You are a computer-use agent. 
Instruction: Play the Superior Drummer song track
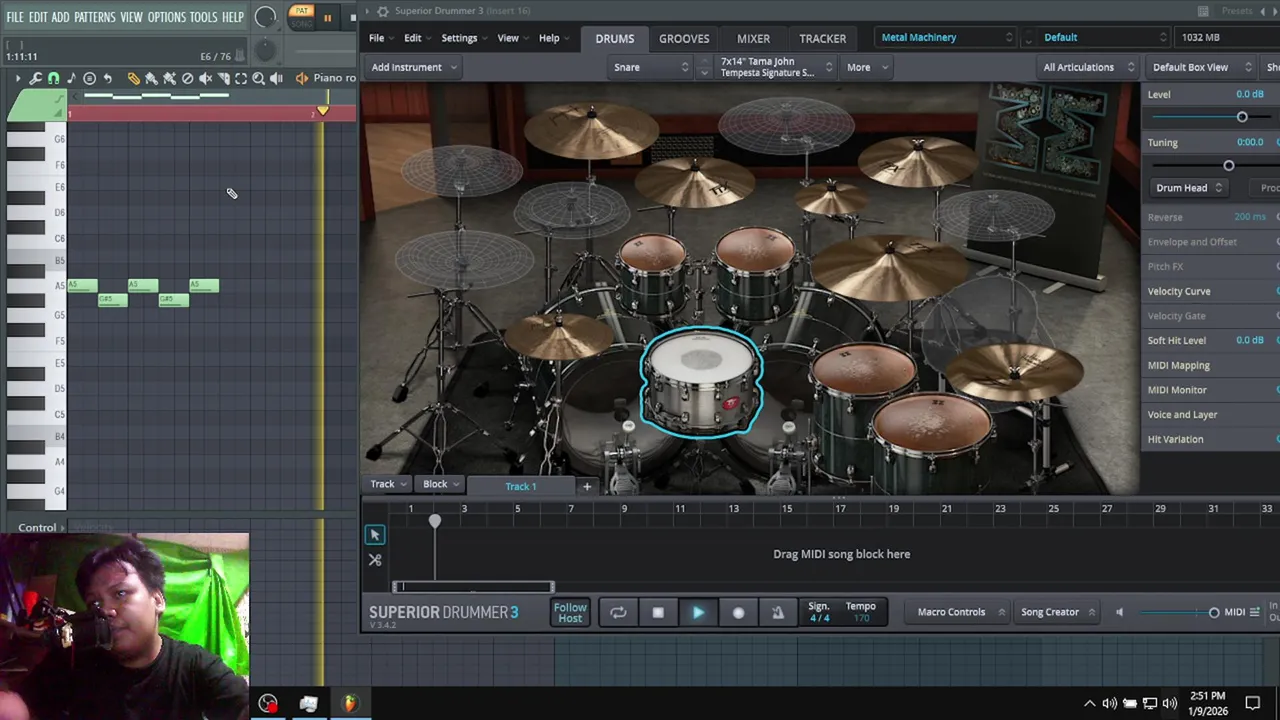(698, 613)
